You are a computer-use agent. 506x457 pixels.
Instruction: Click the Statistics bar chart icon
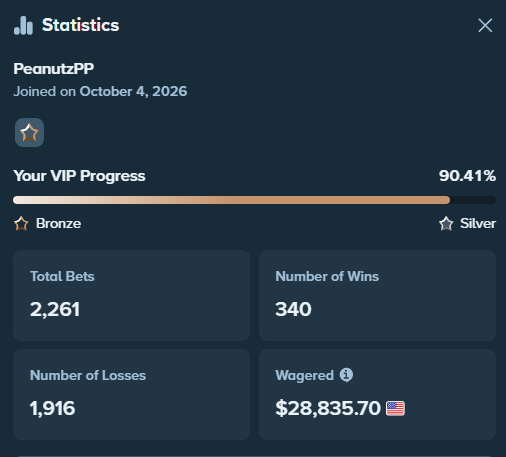23,25
